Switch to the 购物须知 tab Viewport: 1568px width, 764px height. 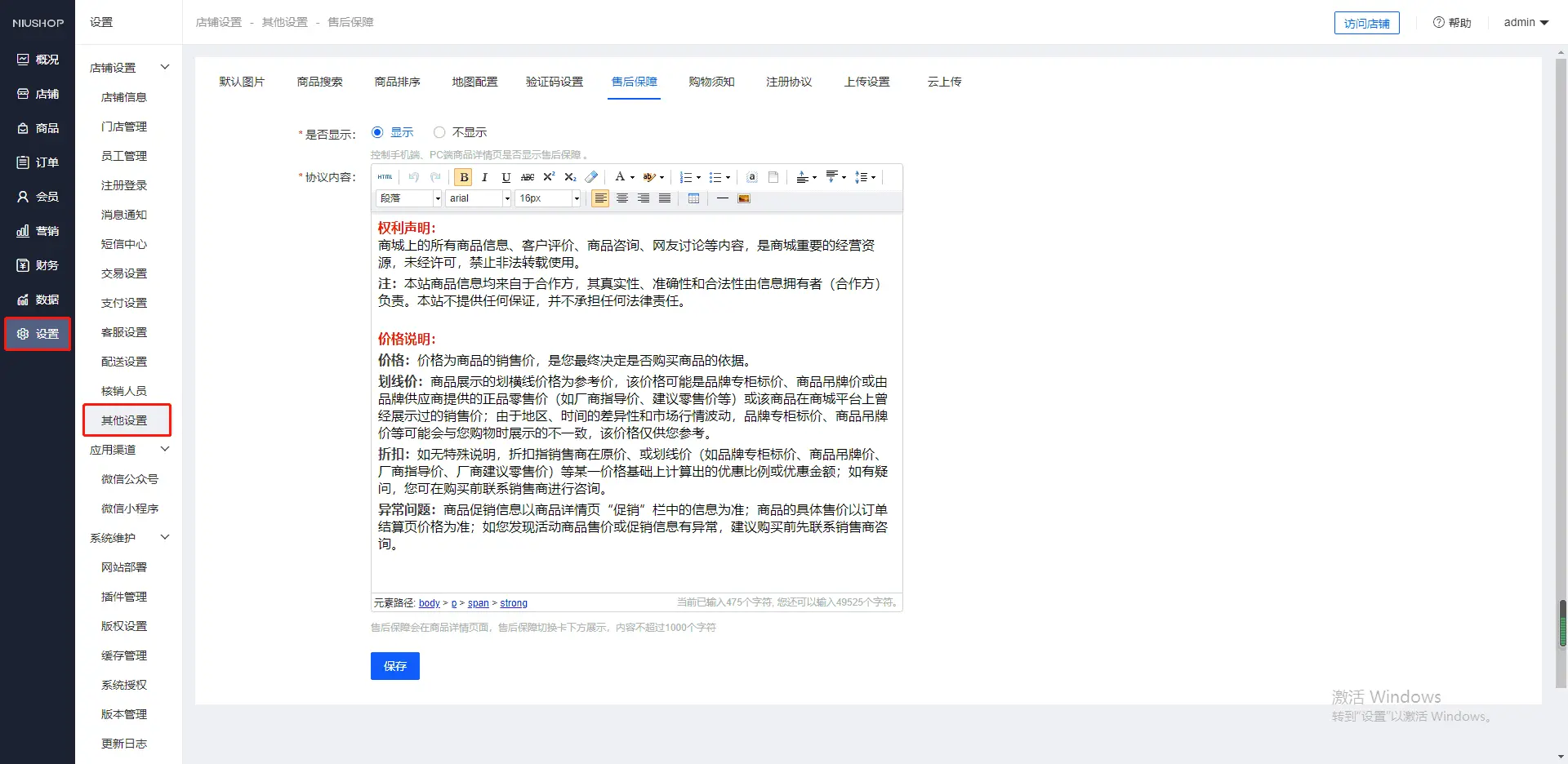[x=711, y=82]
